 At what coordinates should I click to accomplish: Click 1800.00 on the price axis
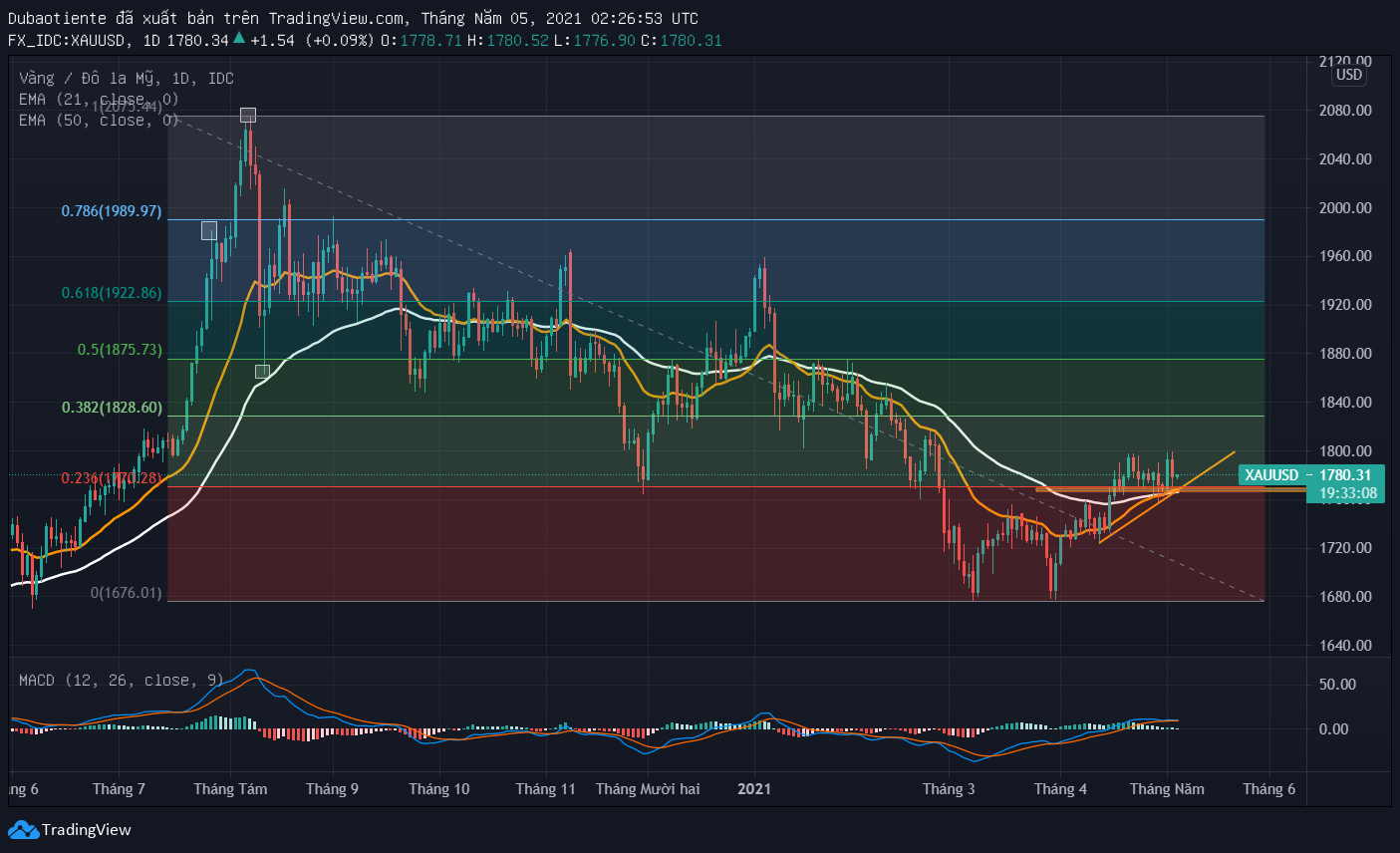pos(1345,450)
